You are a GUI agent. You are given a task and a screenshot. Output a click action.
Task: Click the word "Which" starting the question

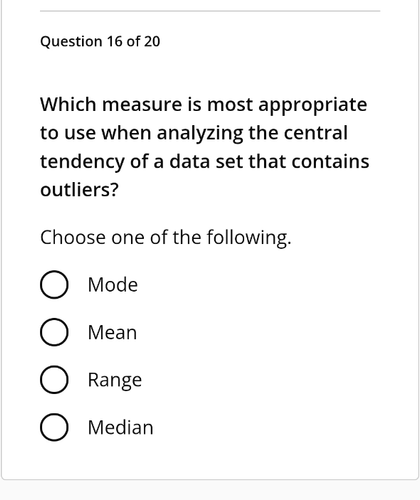click(68, 104)
